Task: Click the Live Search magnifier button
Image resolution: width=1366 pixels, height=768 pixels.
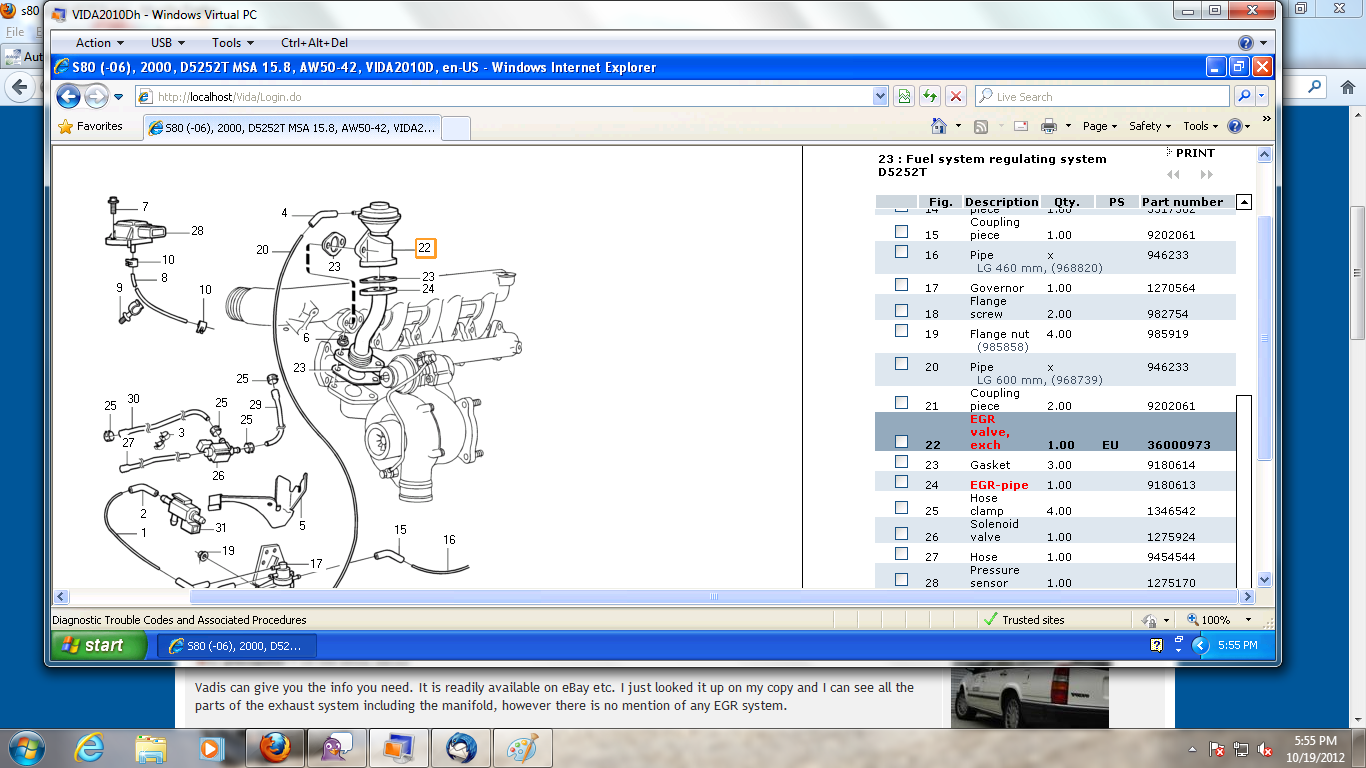Action: click(x=1243, y=97)
